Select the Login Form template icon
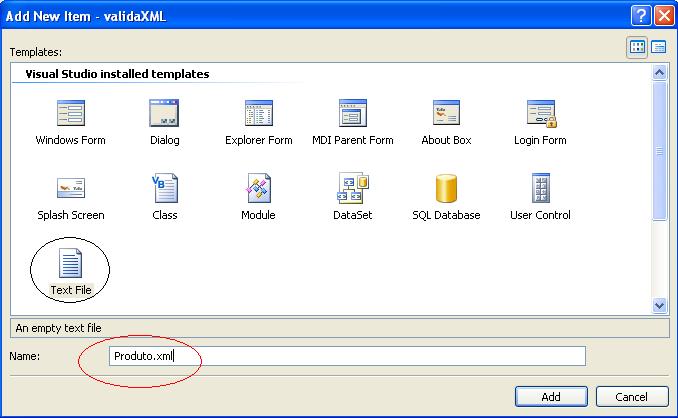The image size is (678, 418). (x=541, y=113)
